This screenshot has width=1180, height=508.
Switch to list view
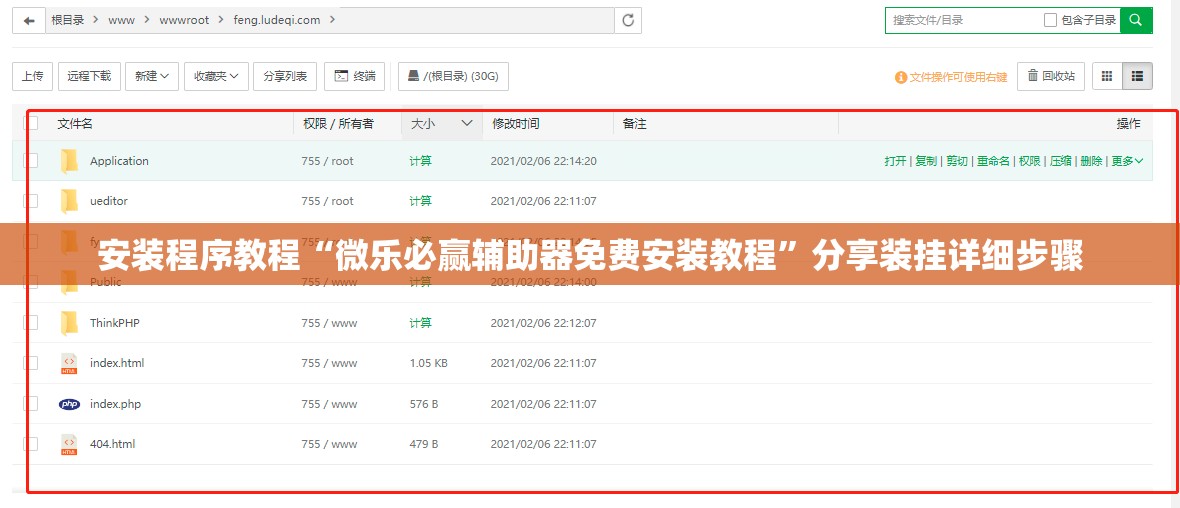(1137, 76)
